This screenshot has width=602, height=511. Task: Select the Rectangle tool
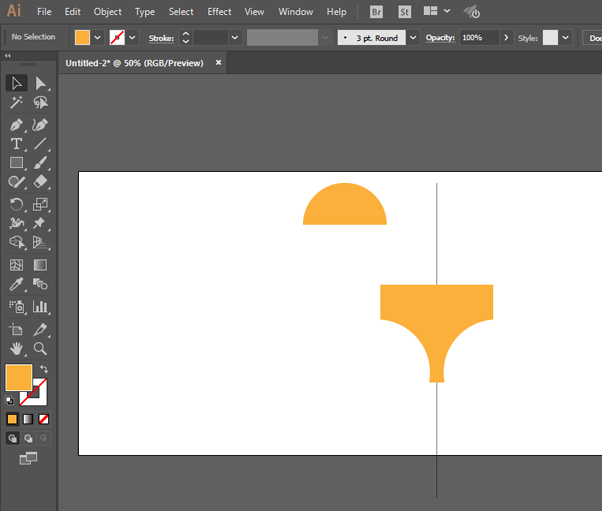pos(17,163)
